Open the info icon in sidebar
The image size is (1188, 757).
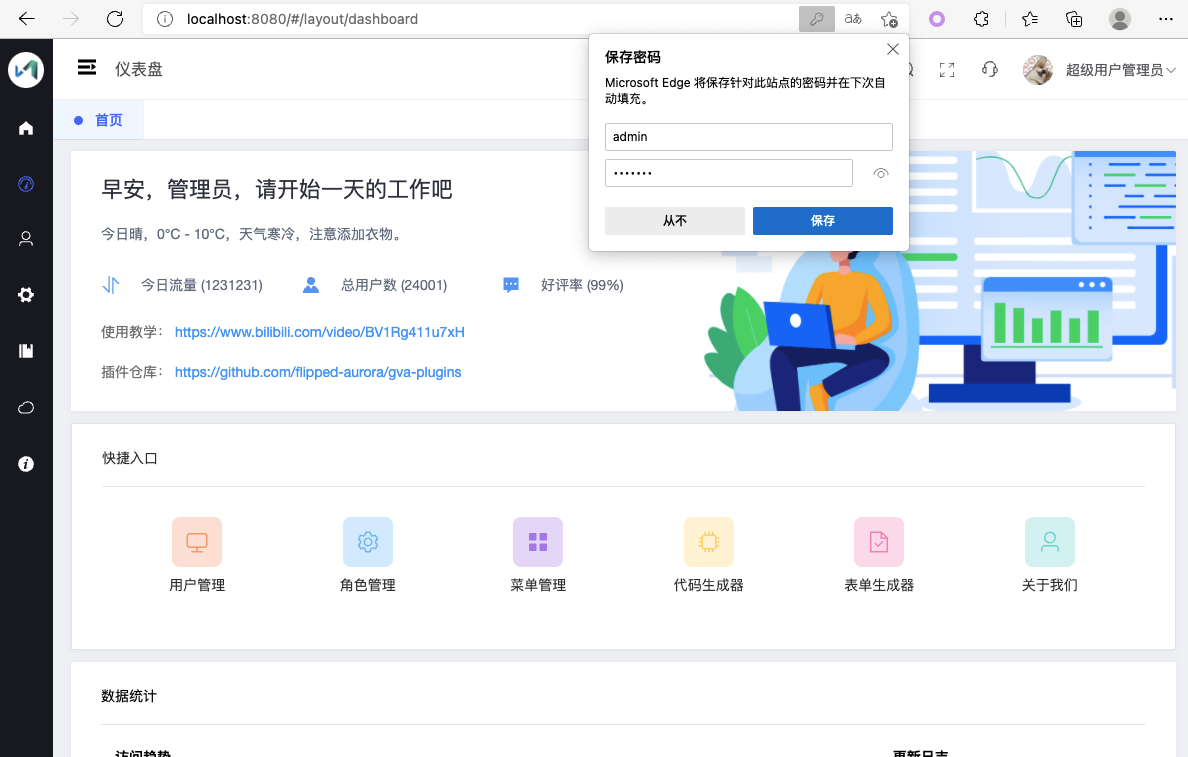click(x=26, y=464)
